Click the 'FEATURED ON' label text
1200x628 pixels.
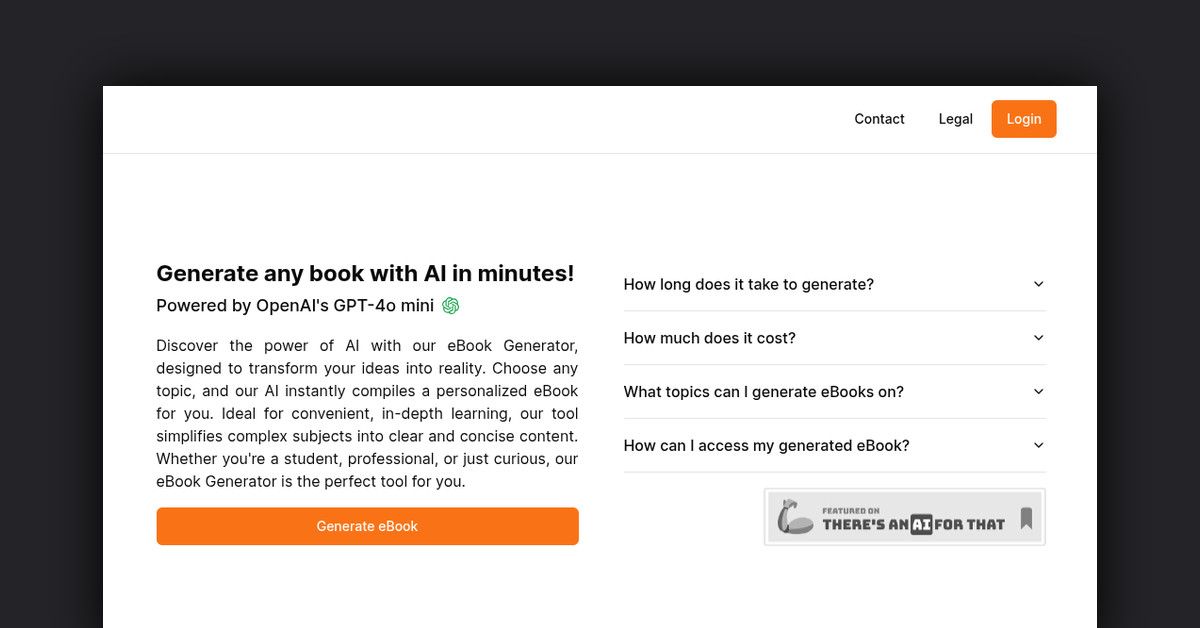pos(851,511)
